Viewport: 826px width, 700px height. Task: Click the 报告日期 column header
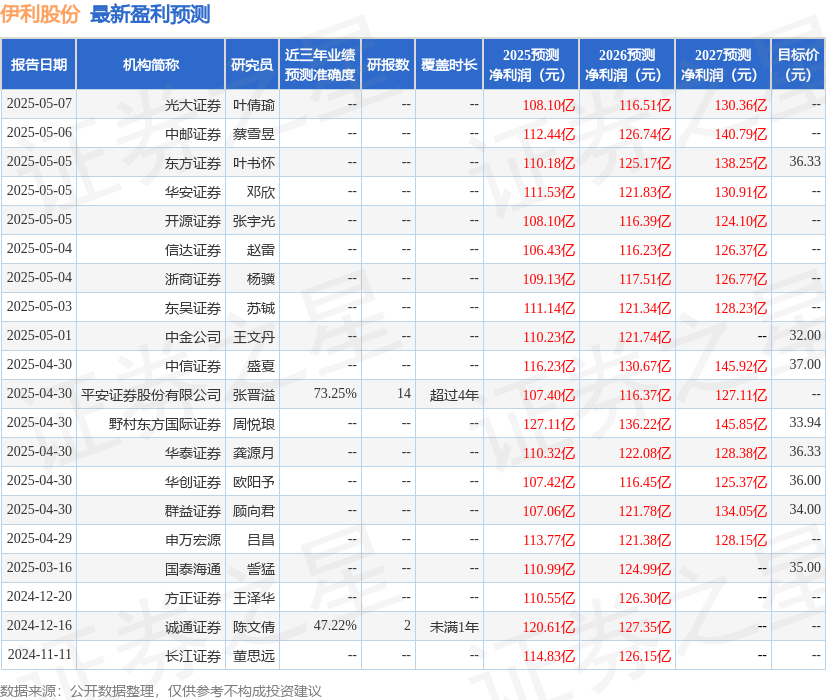click(39, 65)
